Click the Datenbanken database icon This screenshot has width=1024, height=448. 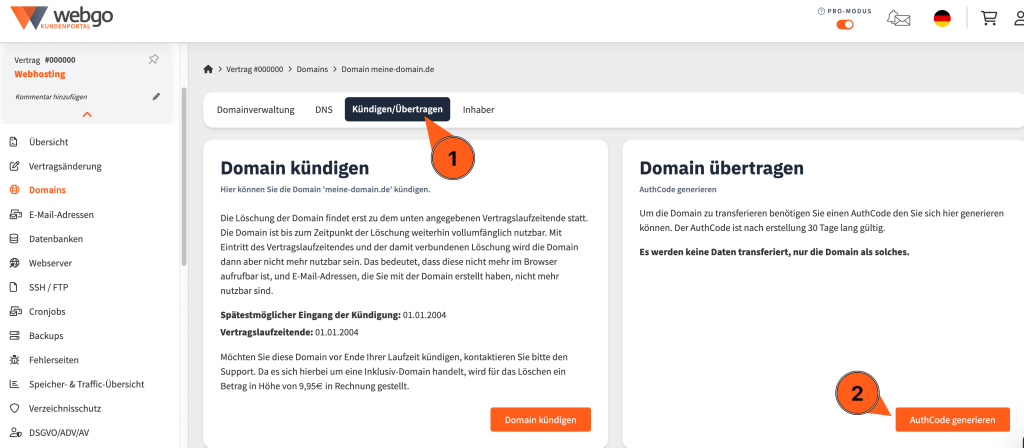[x=14, y=239]
